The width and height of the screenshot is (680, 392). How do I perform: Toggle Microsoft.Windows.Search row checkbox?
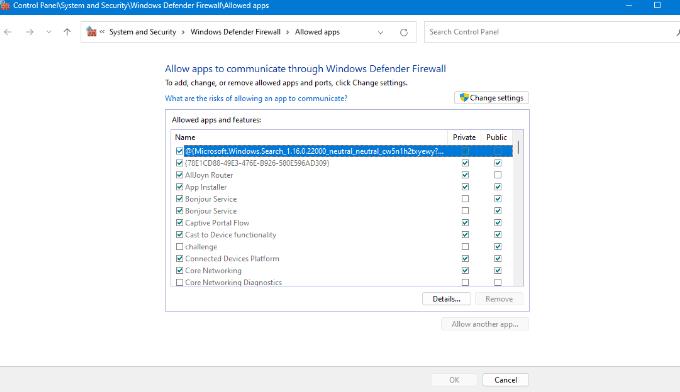tap(180, 151)
